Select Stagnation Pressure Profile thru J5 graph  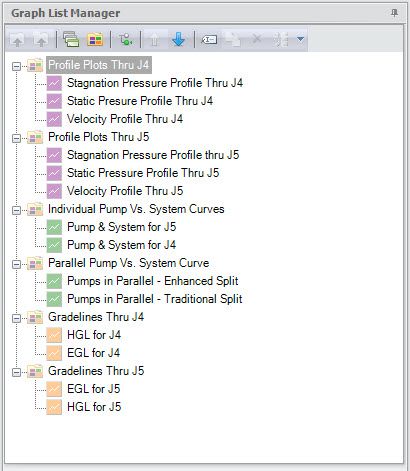(153, 155)
